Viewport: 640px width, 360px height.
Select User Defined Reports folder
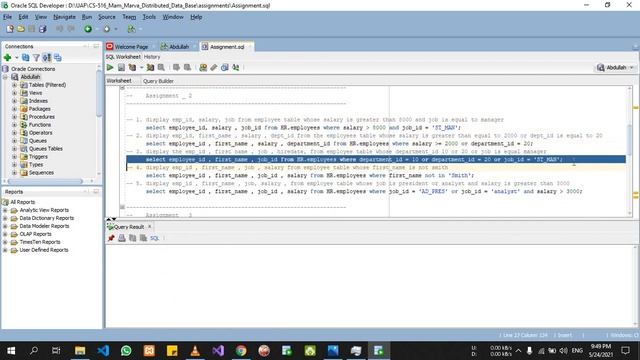[44, 250]
